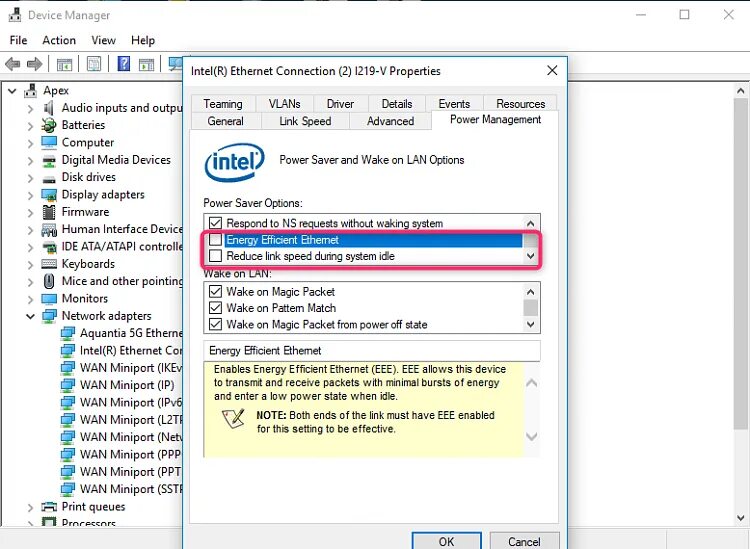Open the File menu
The image size is (750, 549).
18,41
